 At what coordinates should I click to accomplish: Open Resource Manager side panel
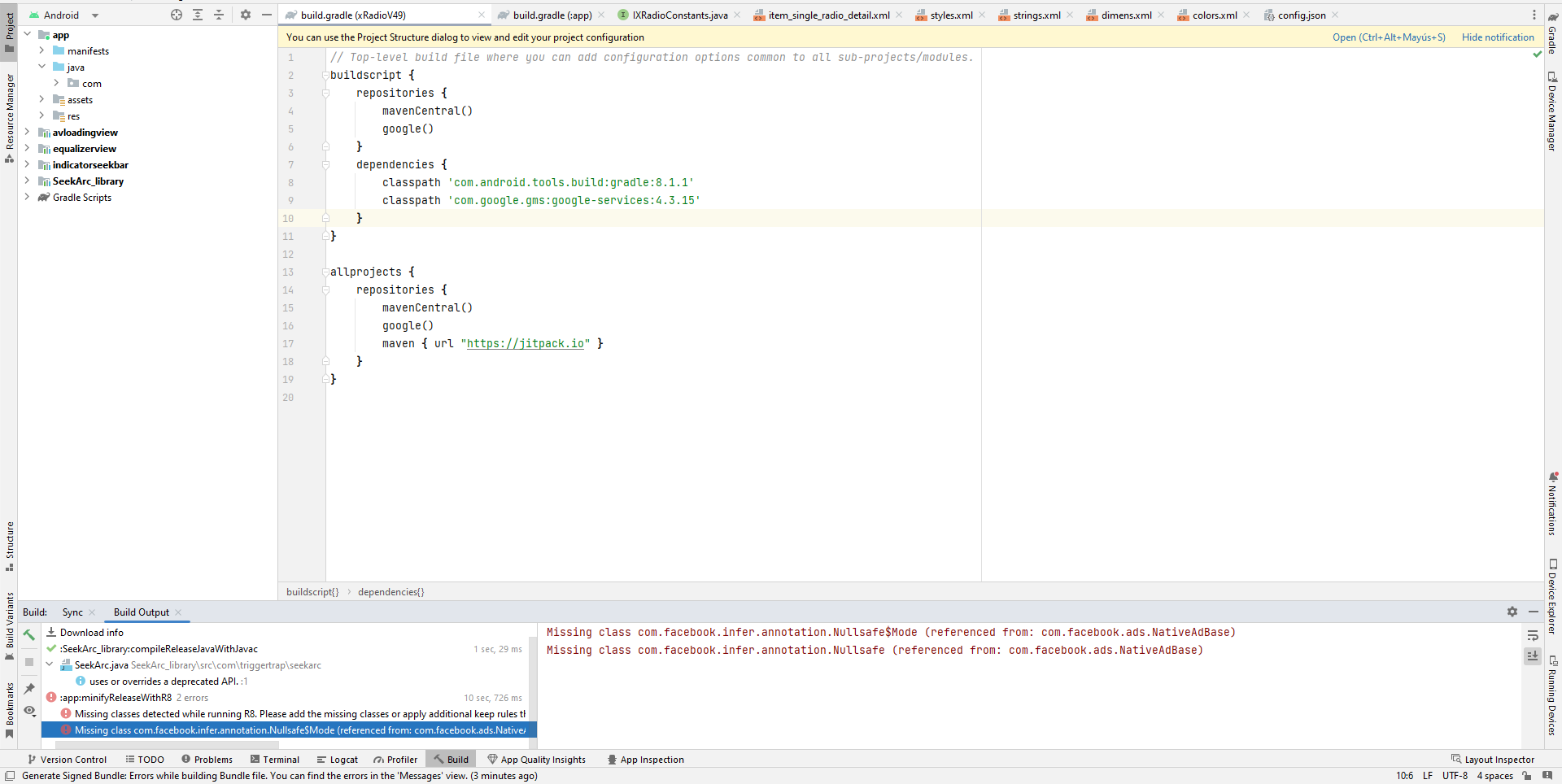(x=9, y=118)
